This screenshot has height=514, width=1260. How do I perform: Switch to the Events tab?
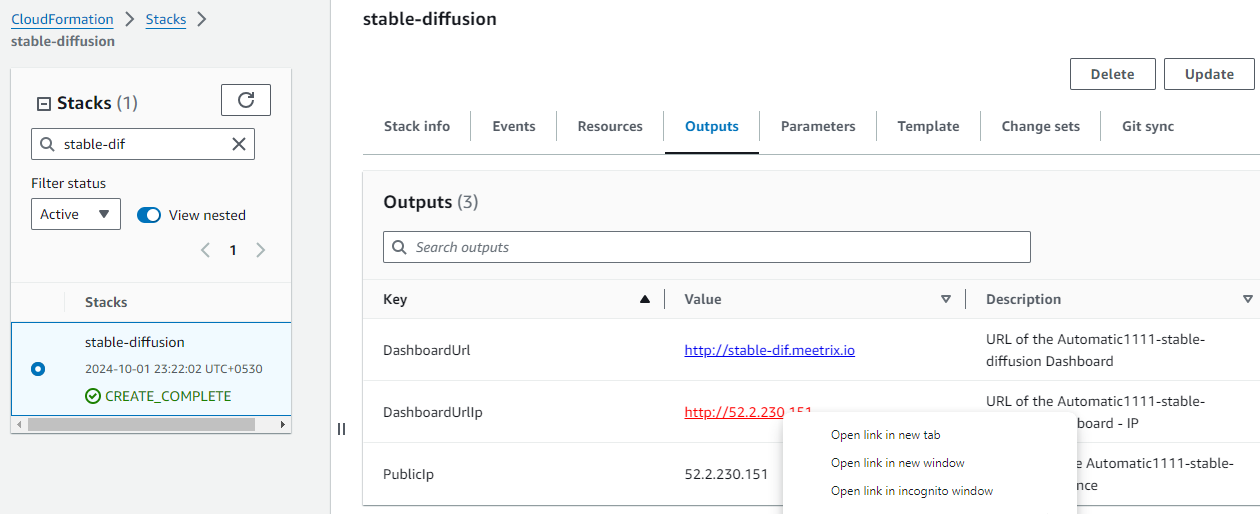click(x=514, y=126)
